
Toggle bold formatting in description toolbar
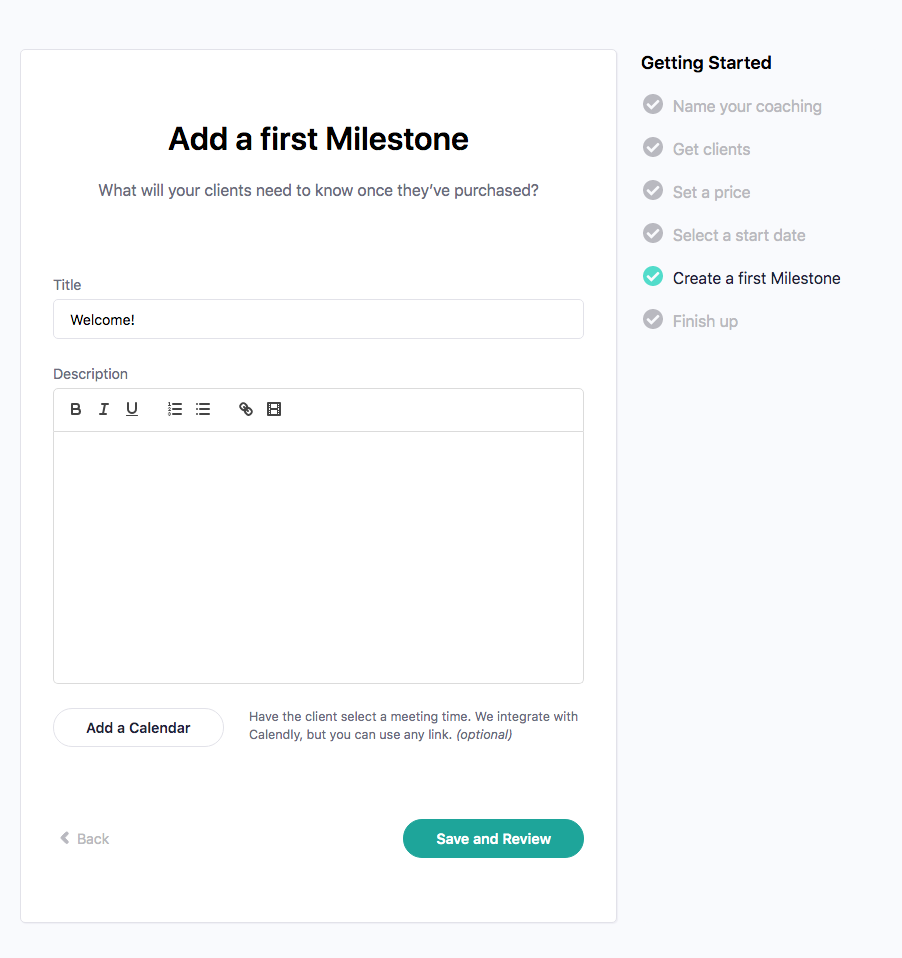click(76, 409)
